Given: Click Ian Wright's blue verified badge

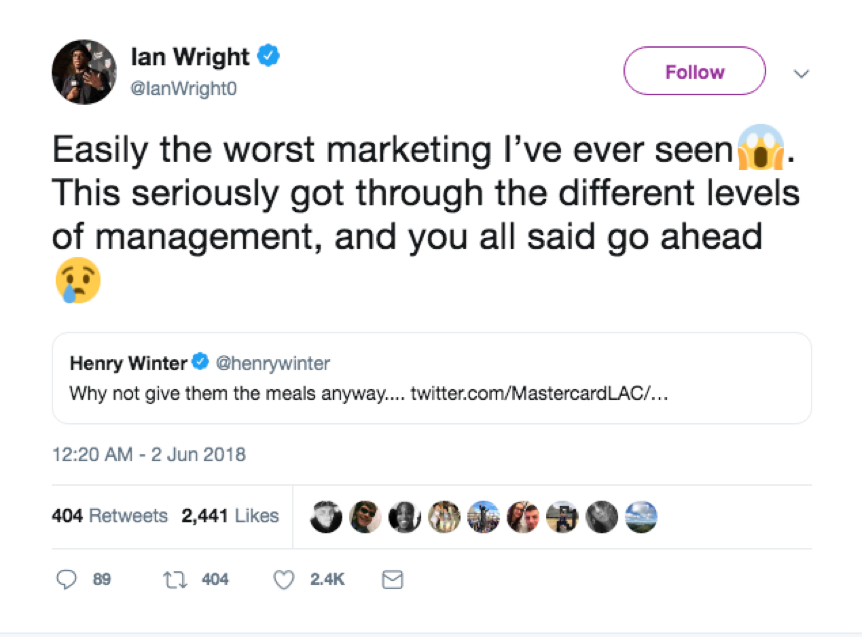Looking at the screenshot, I should point(268,56).
